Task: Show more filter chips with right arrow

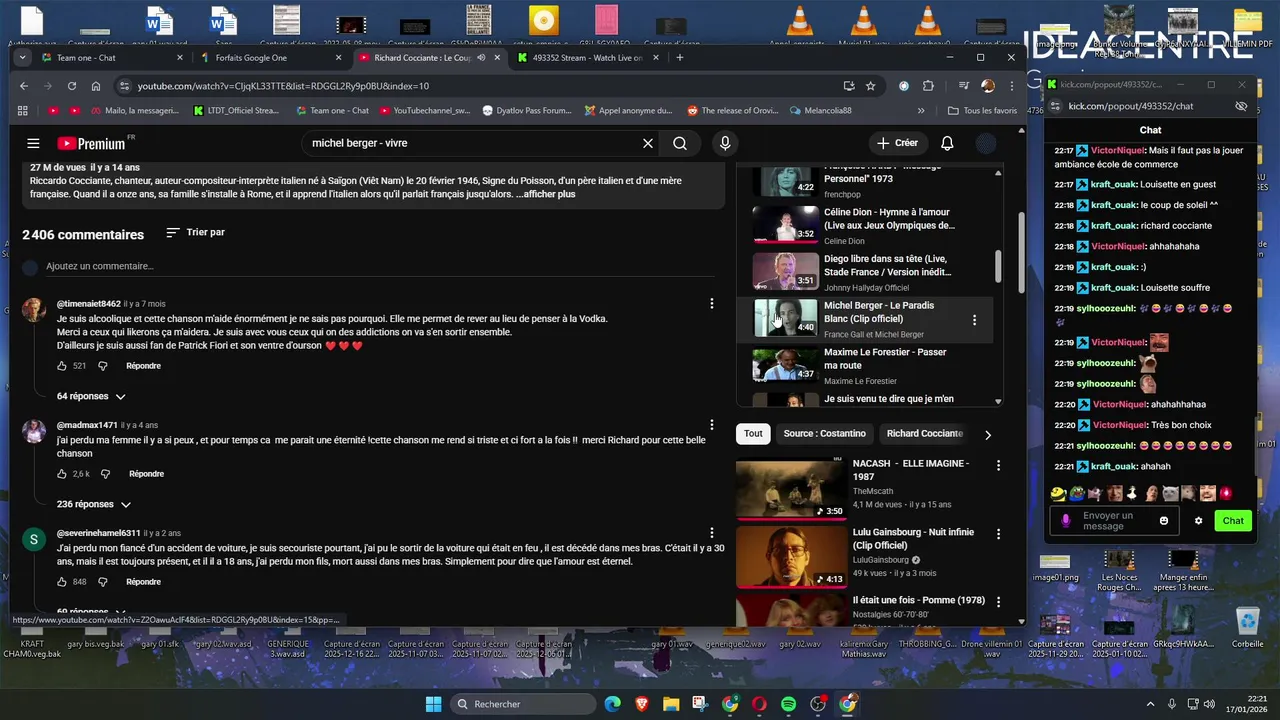Action: click(988, 435)
